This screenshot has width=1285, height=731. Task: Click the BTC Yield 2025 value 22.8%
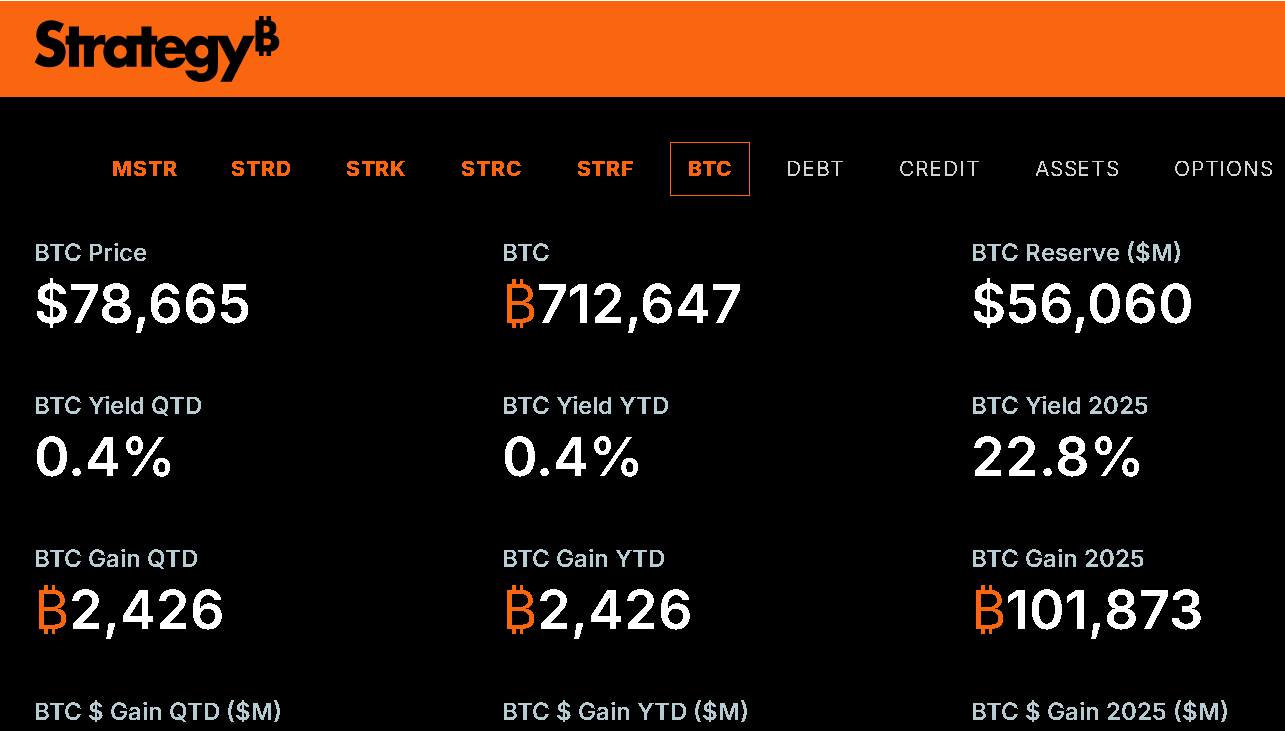click(1056, 457)
